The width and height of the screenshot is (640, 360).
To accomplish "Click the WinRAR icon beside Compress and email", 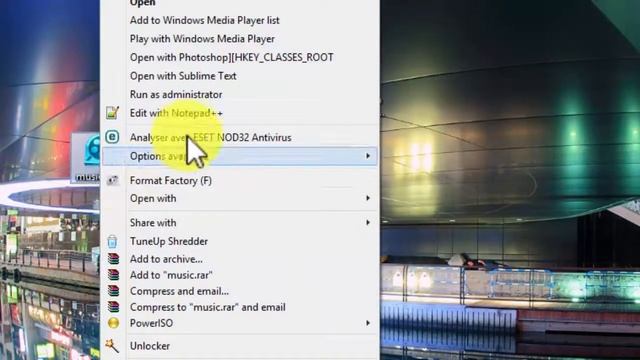I will 113,291.
